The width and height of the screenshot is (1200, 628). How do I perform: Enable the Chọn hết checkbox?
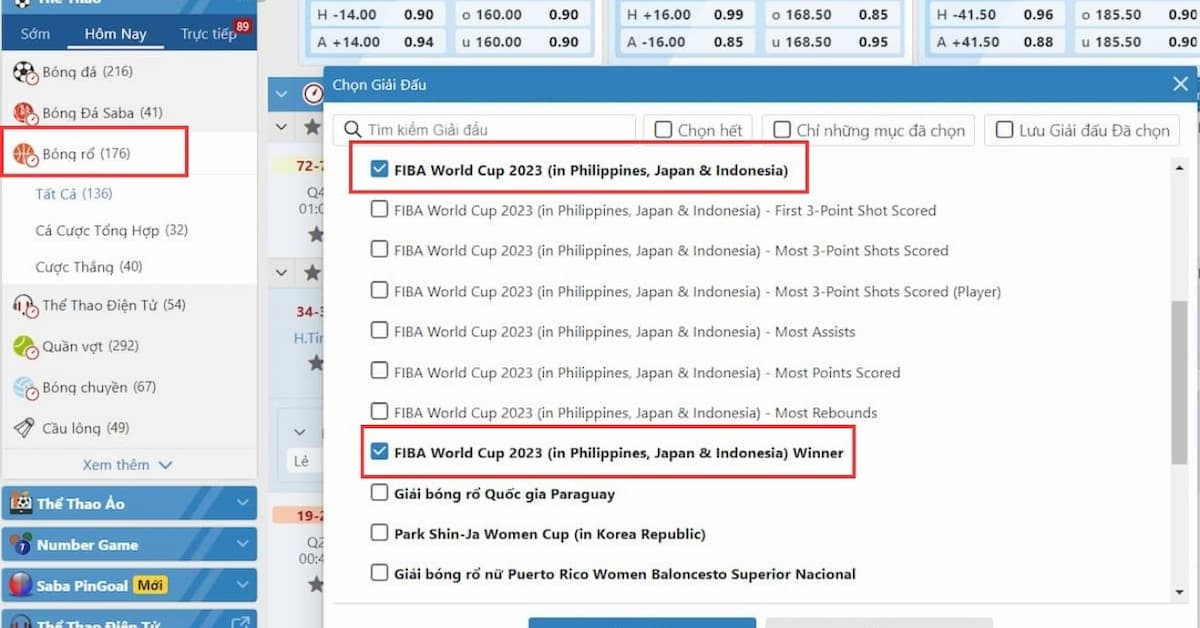[x=664, y=129]
